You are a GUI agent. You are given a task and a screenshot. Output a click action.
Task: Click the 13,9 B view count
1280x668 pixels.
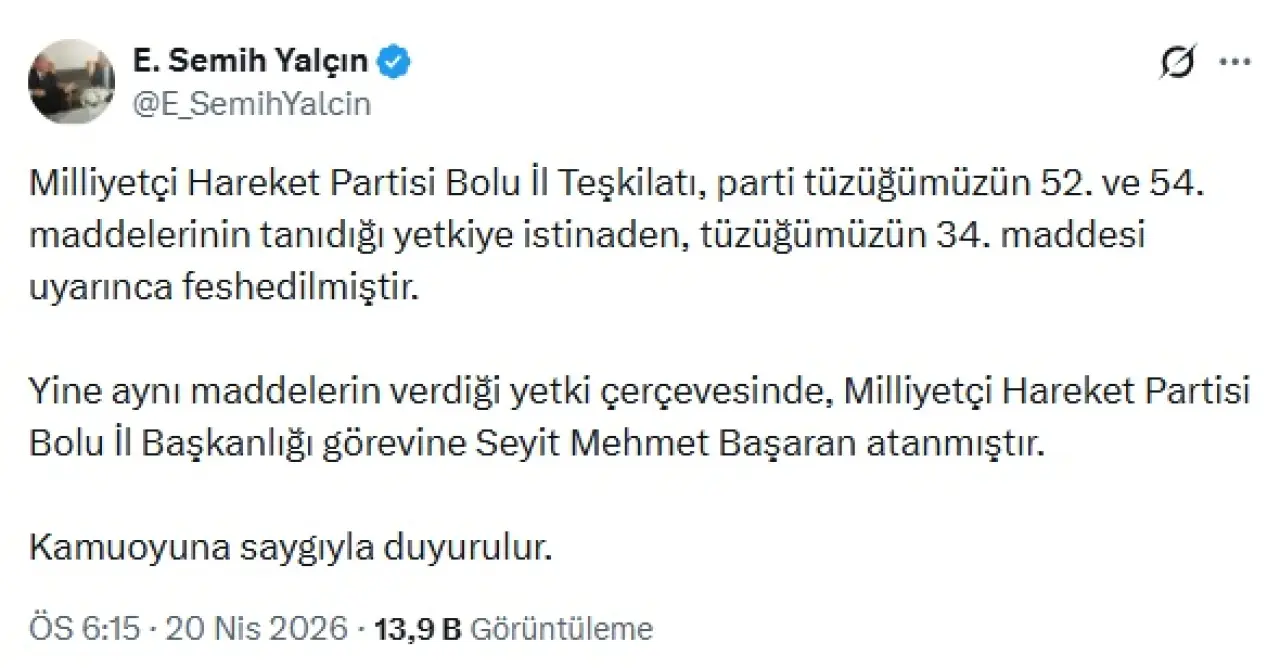(416, 629)
